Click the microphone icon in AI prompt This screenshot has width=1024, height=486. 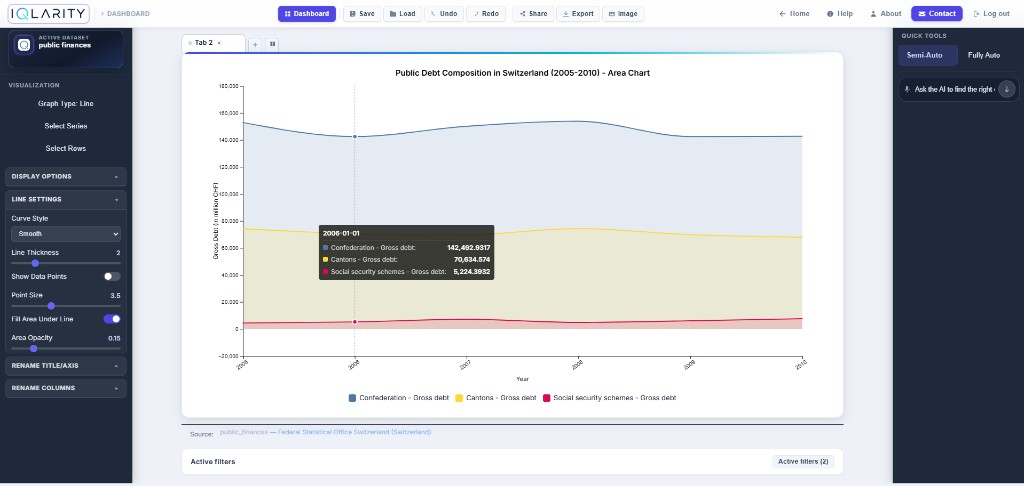pyautogui.click(x=907, y=89)
